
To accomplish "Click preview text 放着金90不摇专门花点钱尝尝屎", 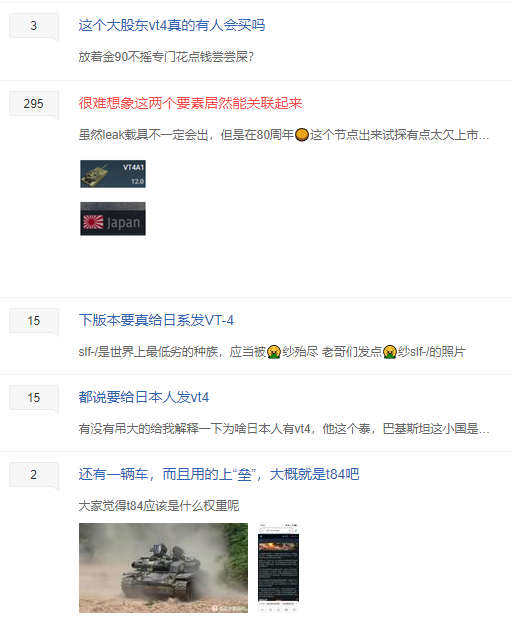I will pyautogui.click(x=166, y=57).
